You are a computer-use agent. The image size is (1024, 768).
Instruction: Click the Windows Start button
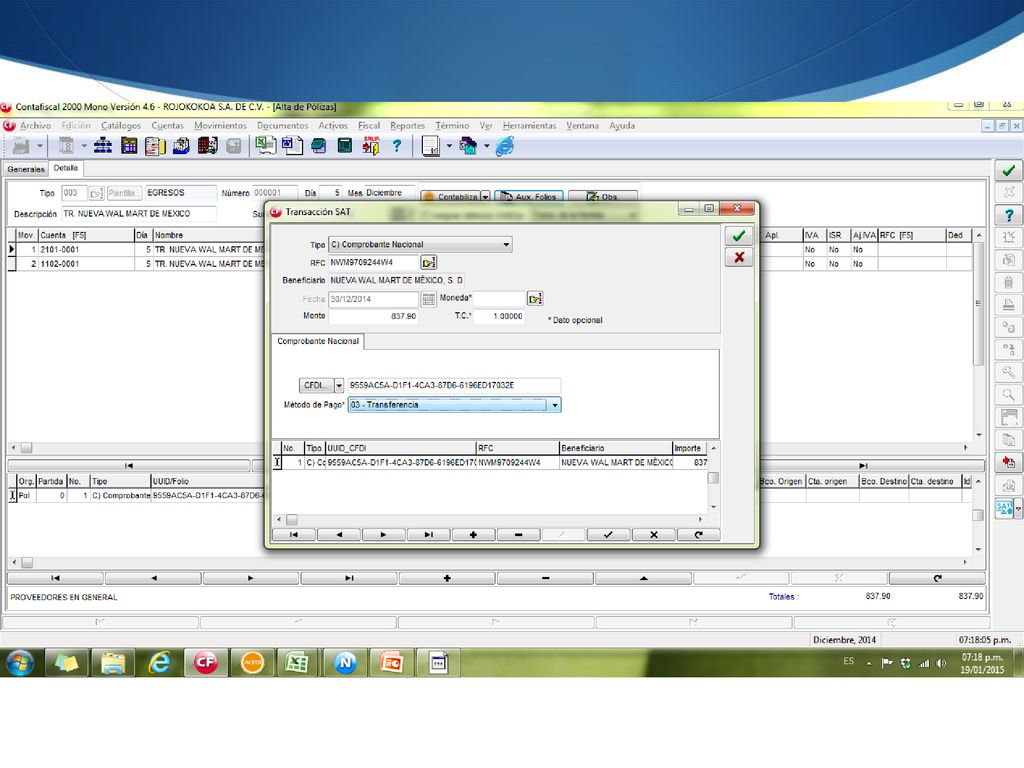click(20, 663)
